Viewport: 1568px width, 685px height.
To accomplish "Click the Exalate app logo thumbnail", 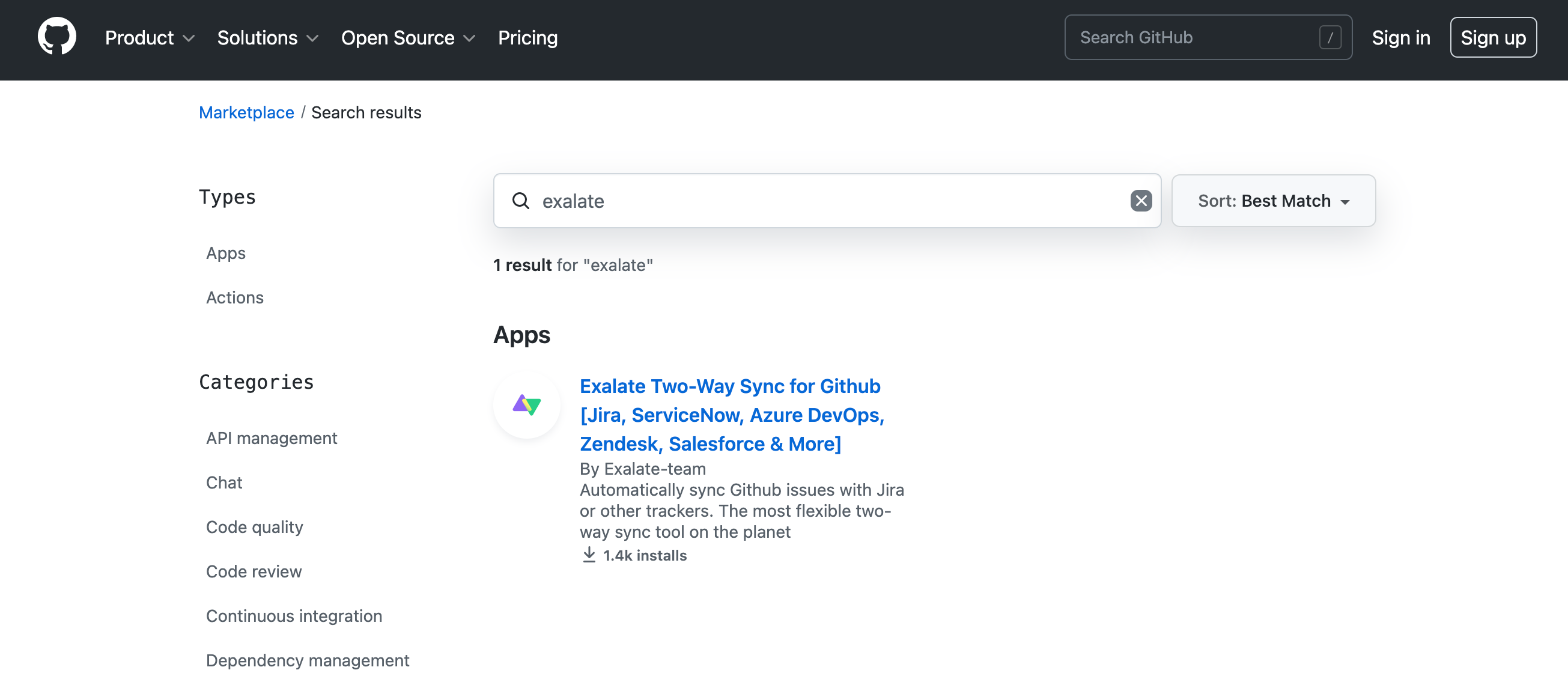I will (x=526, y=405).
